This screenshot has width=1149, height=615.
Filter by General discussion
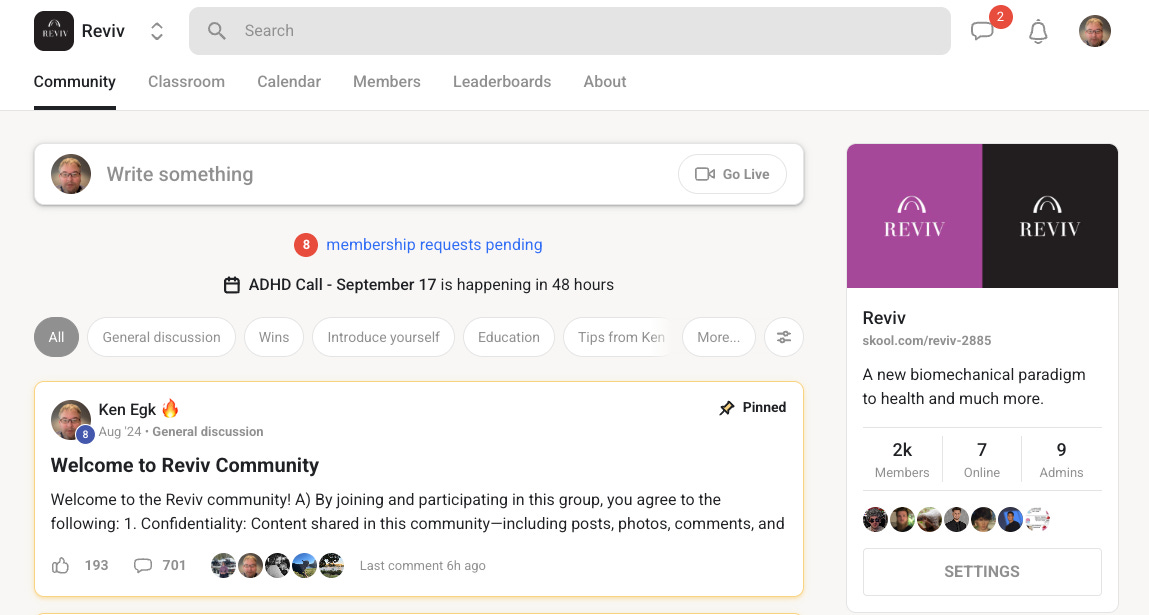tap(161, 337)
